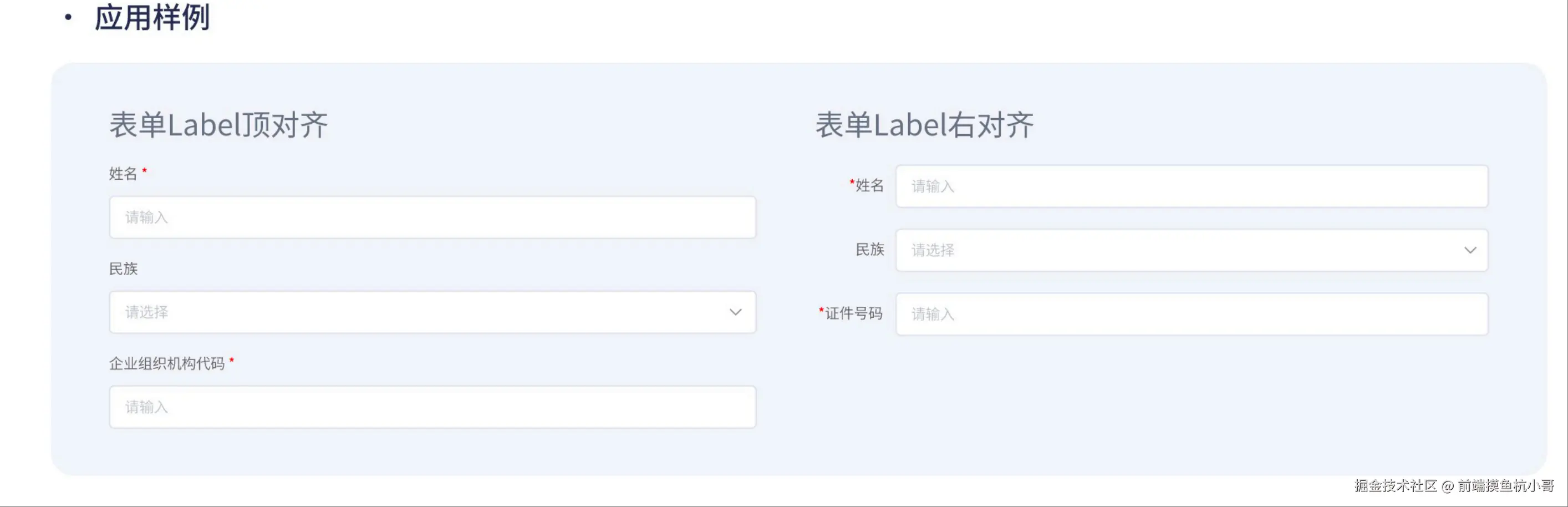1568x507 pixels.
Task: Click the 证件号码 label
Action: pos(853,313)
